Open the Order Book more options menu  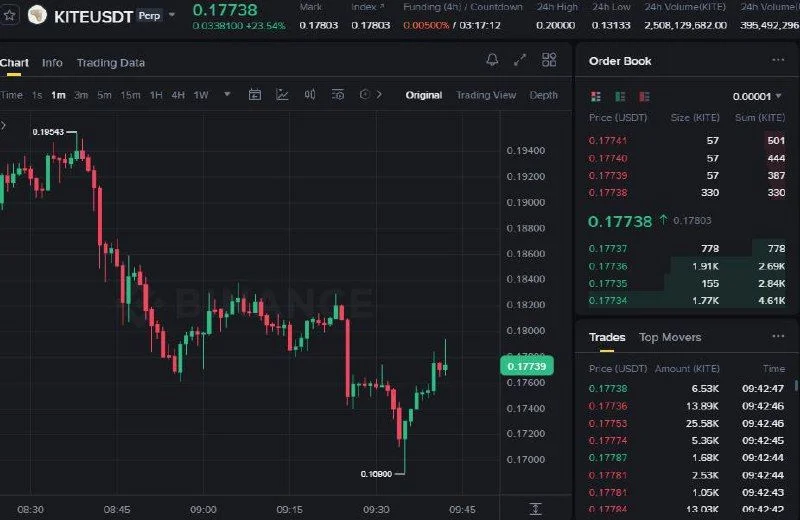[778, 60]
